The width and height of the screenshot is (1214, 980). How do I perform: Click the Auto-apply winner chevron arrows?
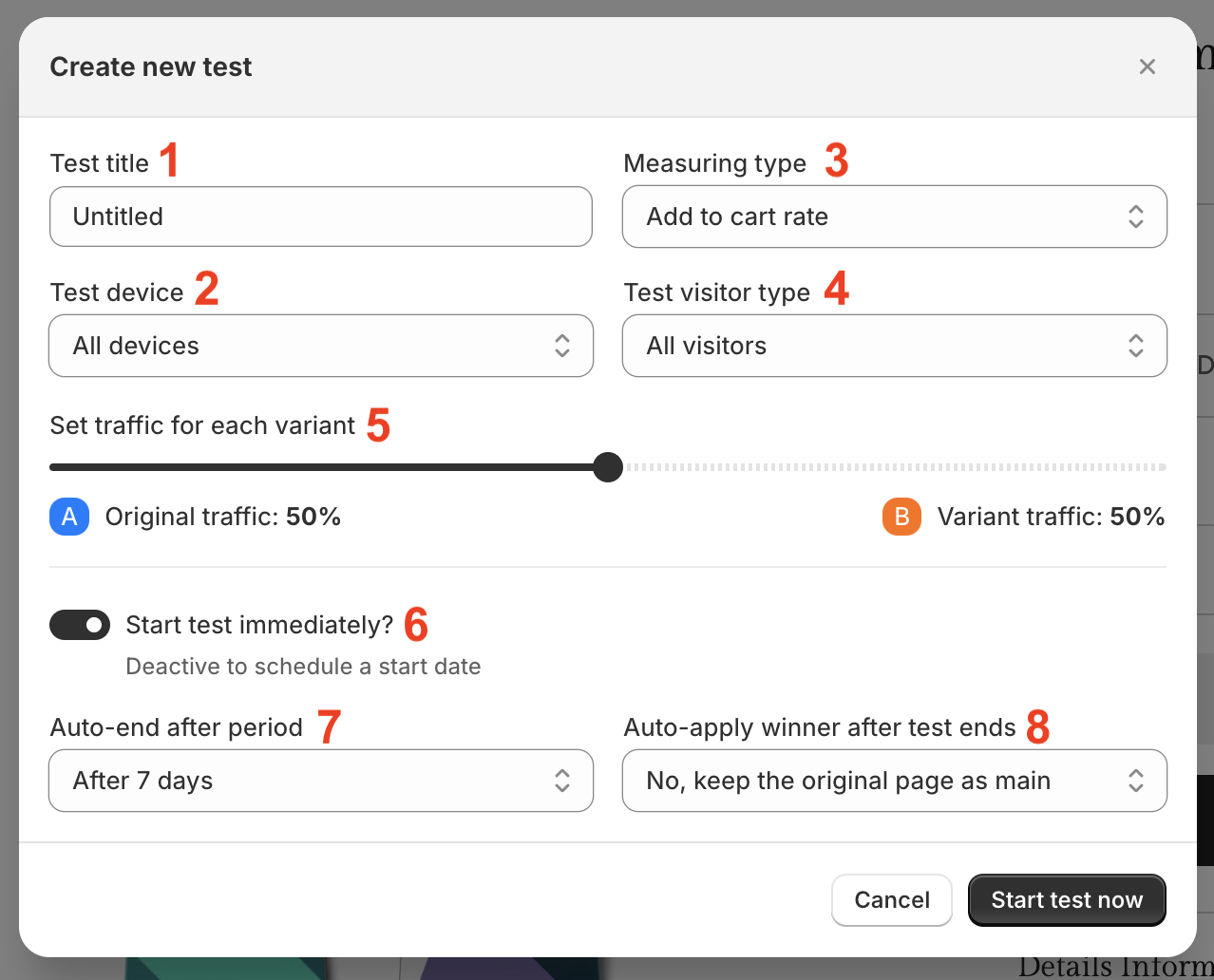(1136, 781)
